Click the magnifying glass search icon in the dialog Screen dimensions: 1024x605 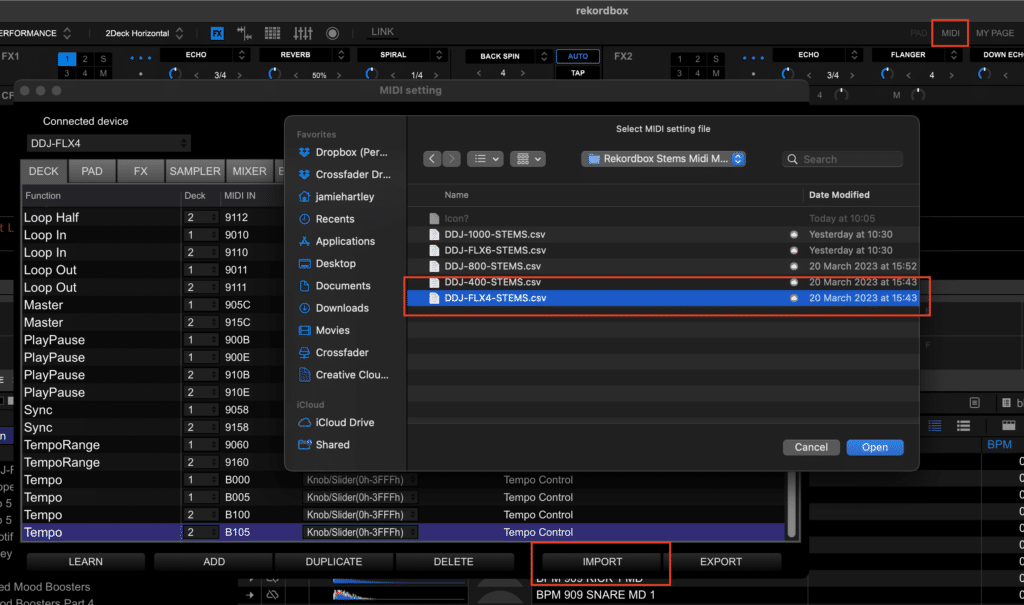coord(795,158)
